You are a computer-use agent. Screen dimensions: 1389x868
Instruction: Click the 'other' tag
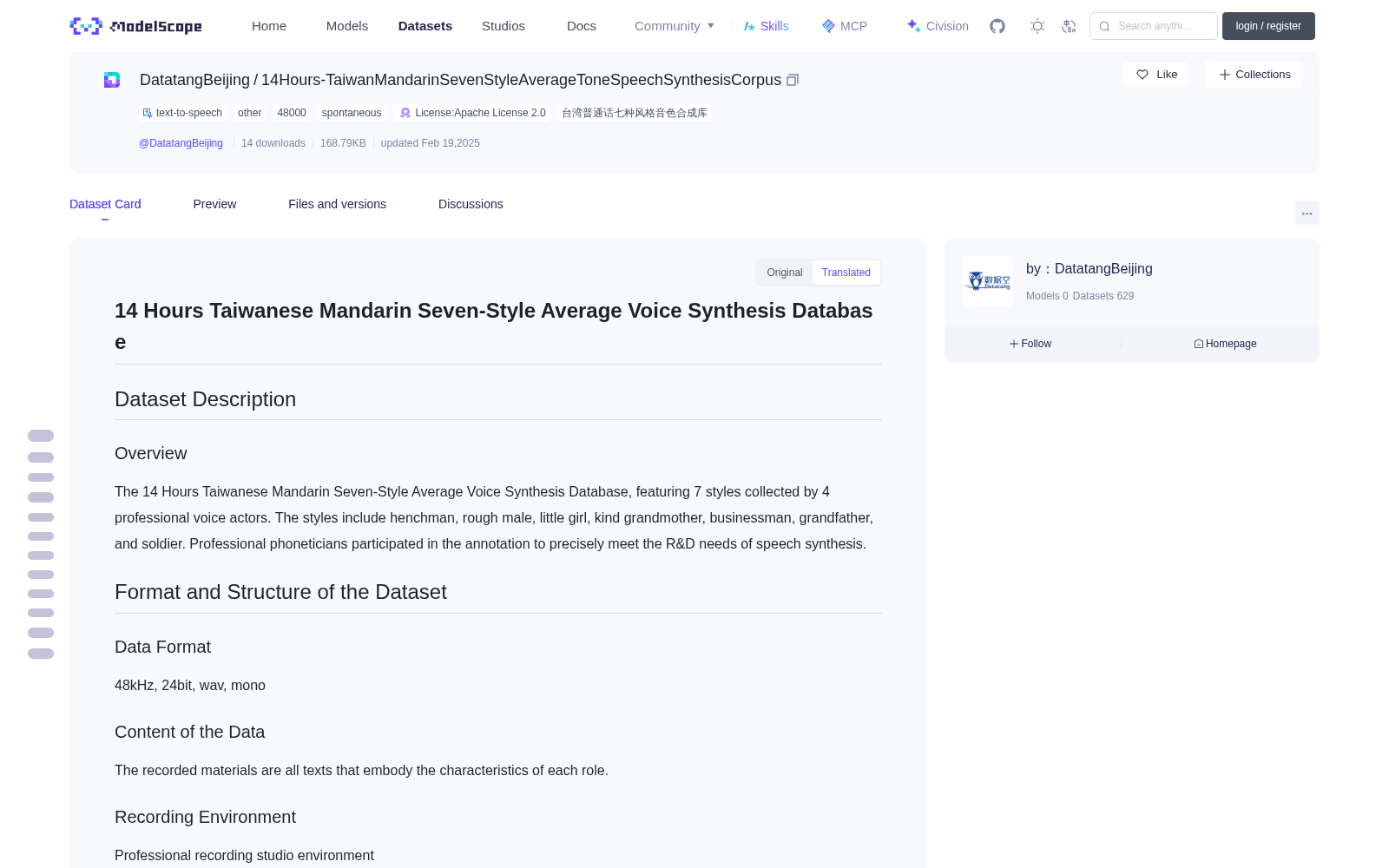250,113
